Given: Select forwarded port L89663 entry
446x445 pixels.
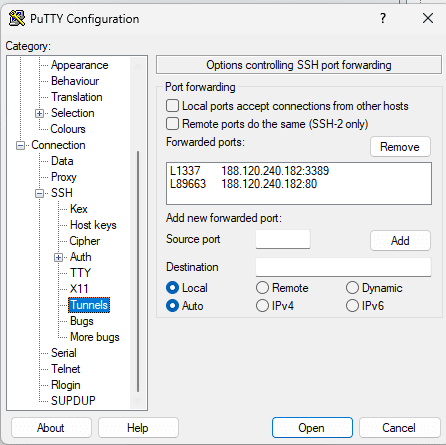Looking at the screenshot, I should 299,184.
